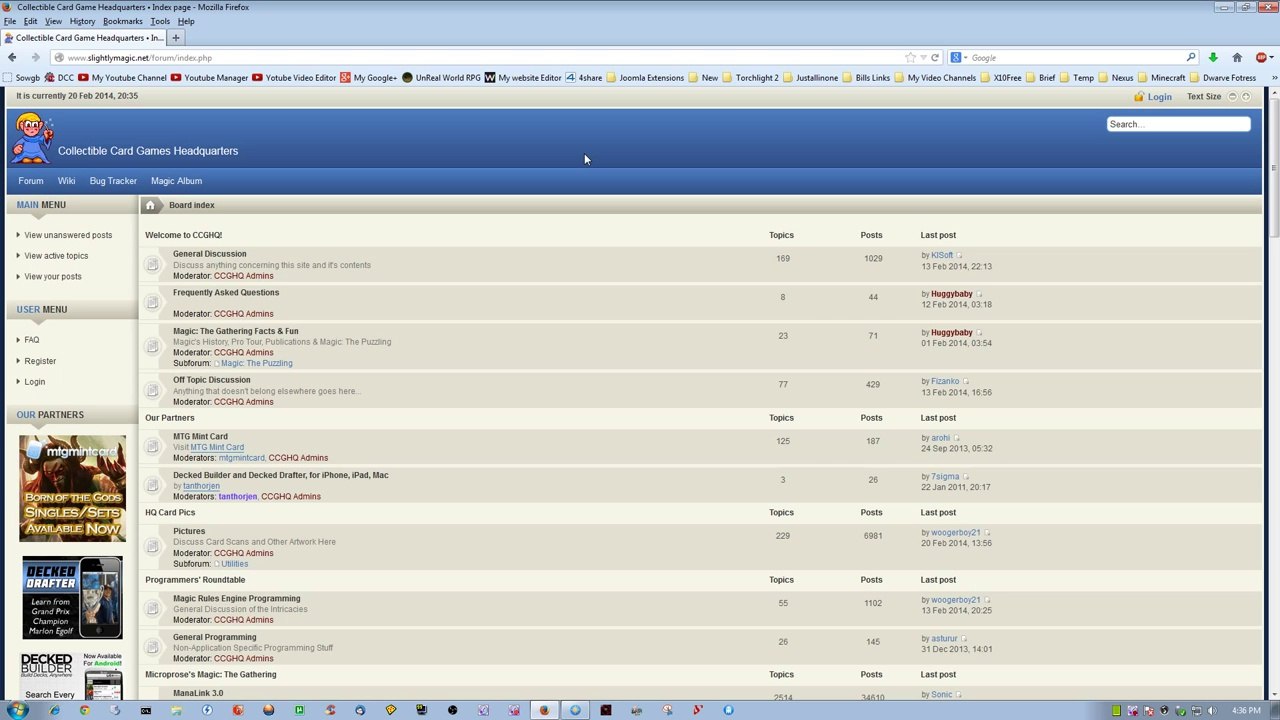Open View active topics link
The width and height of the screenshot is (1280, 720).
56,256
